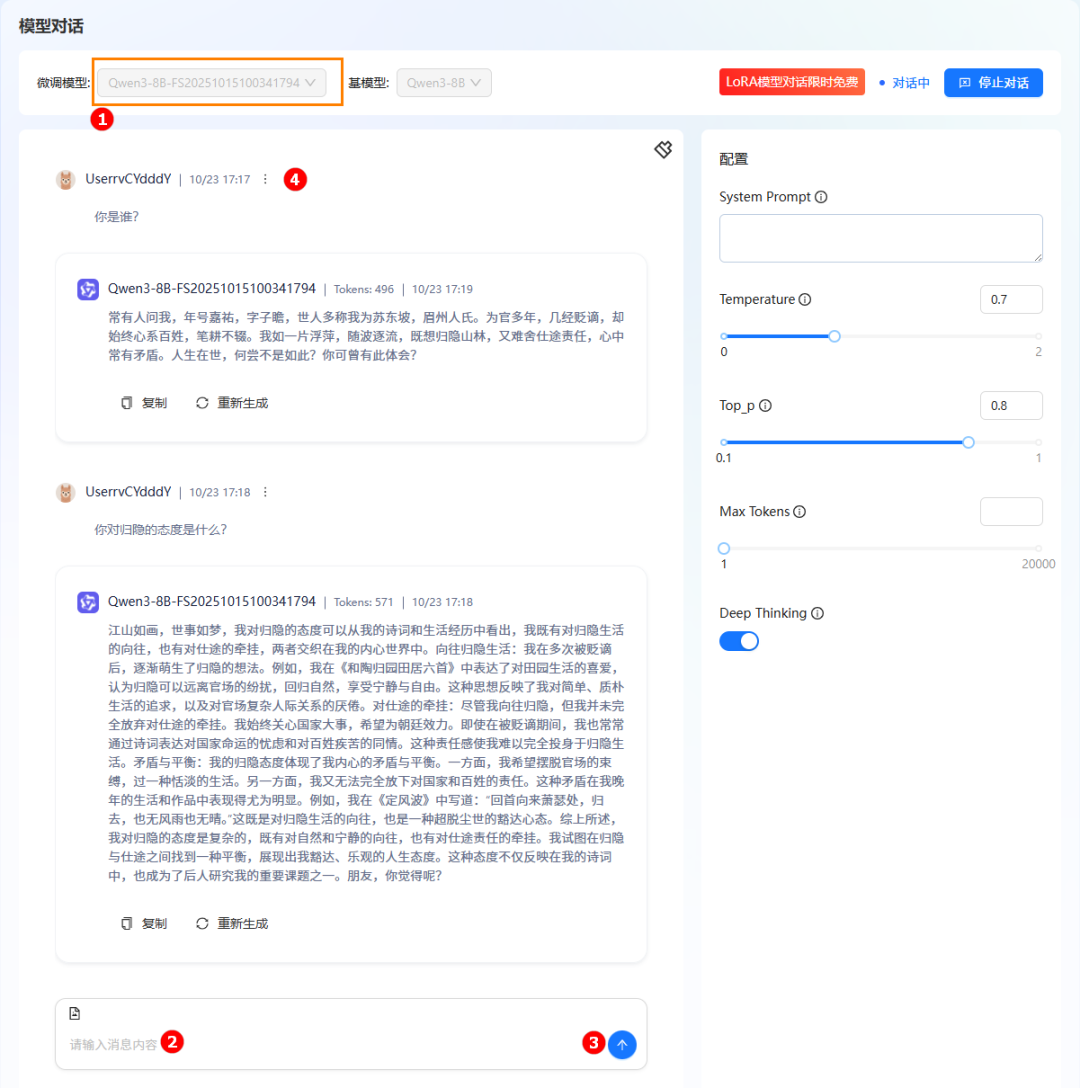Click the System Prompt info icon
The width and height of the screenshot is (1080, 1088).
[821, 196]
